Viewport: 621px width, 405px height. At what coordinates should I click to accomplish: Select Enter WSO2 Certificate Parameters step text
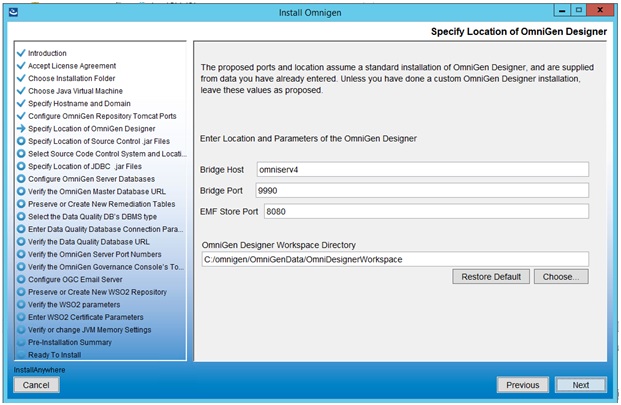point(86,317)
